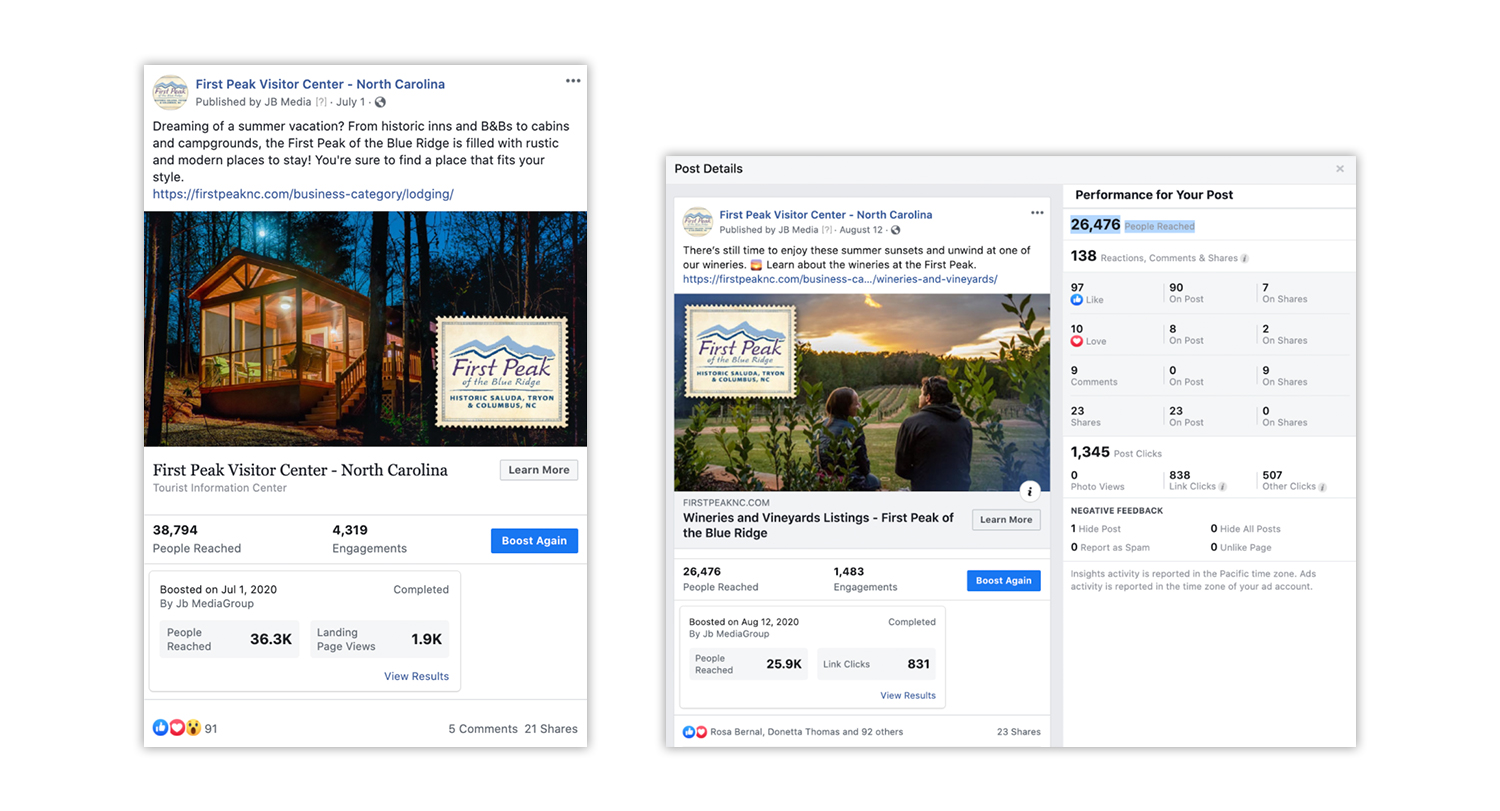The width and height of the screenshot is (1500, 811).
Task: Click the 38,794 People Reached stat
Action: coord(197,539)
